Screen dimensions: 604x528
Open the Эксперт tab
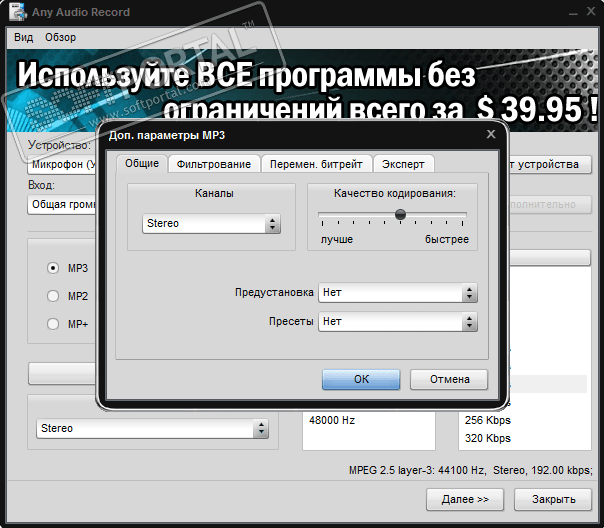pos(403,164)
